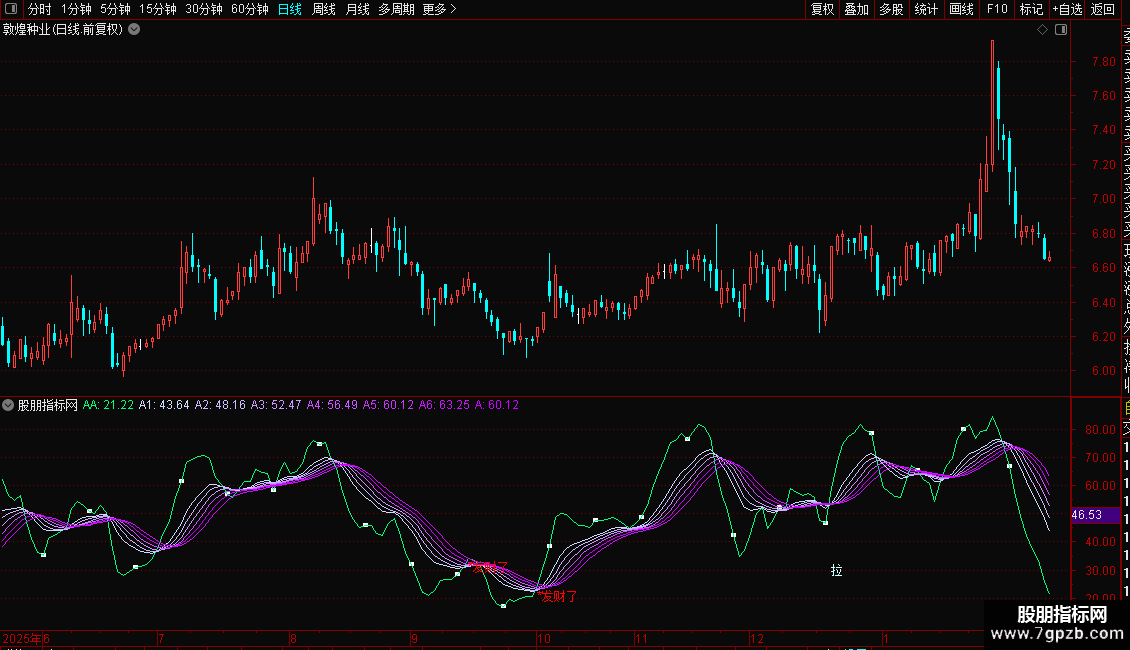Open the 多周期 multi-period view
Image resolution: width=1130 pixels, height=650 pixels.
(396, 9)
